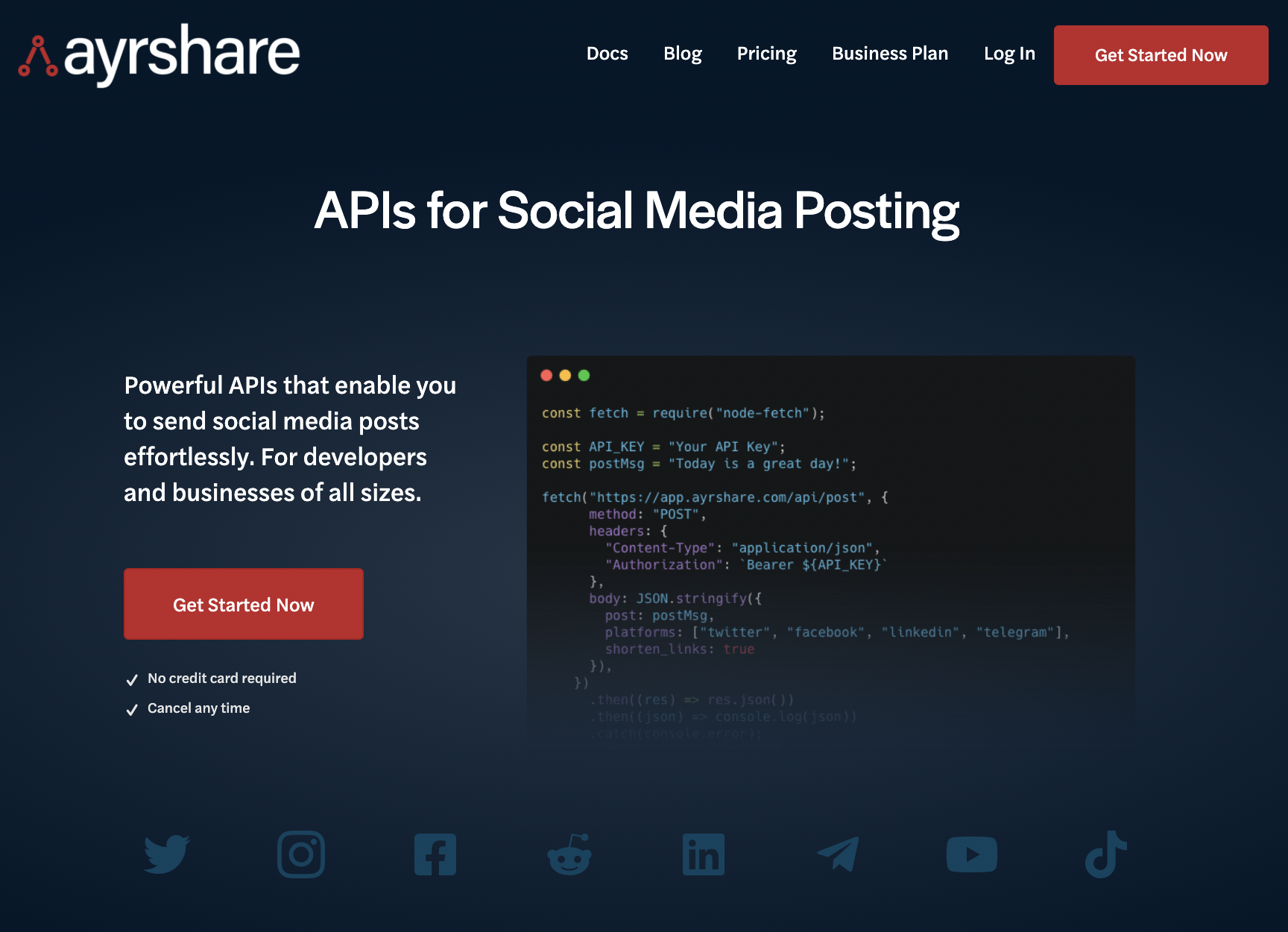Screen dimensions: 1288x932
Task: Choose the Reddit alien icon
Action: [569, 854]
